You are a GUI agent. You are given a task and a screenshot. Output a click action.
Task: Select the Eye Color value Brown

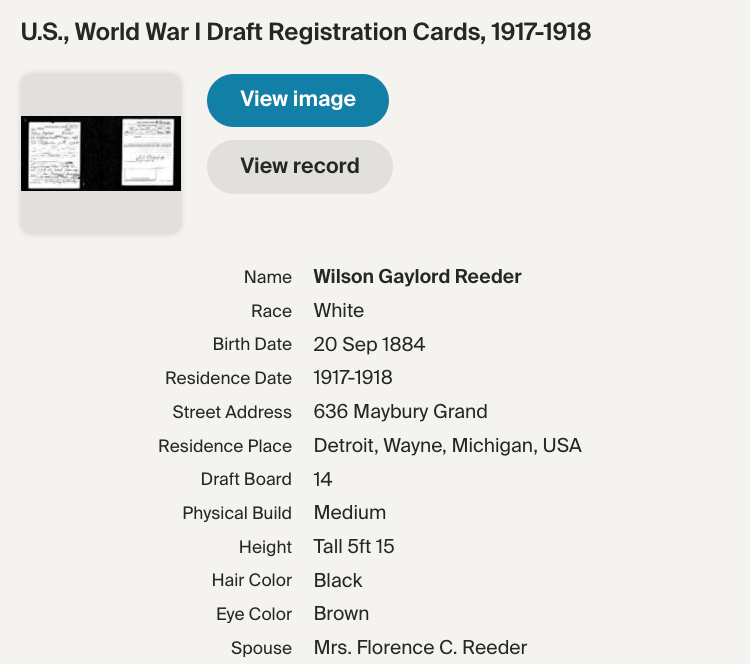341,614
